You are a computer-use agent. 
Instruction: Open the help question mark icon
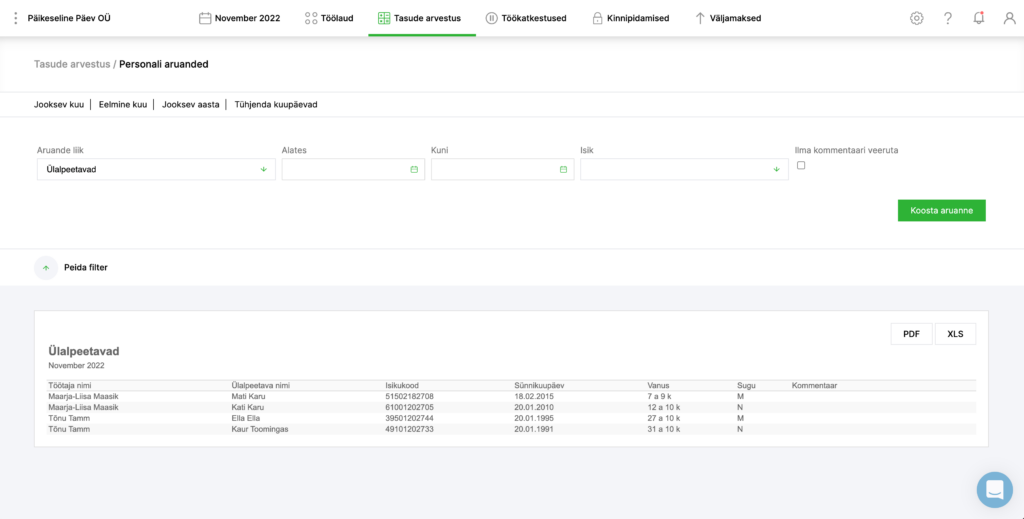pos(948,18)
